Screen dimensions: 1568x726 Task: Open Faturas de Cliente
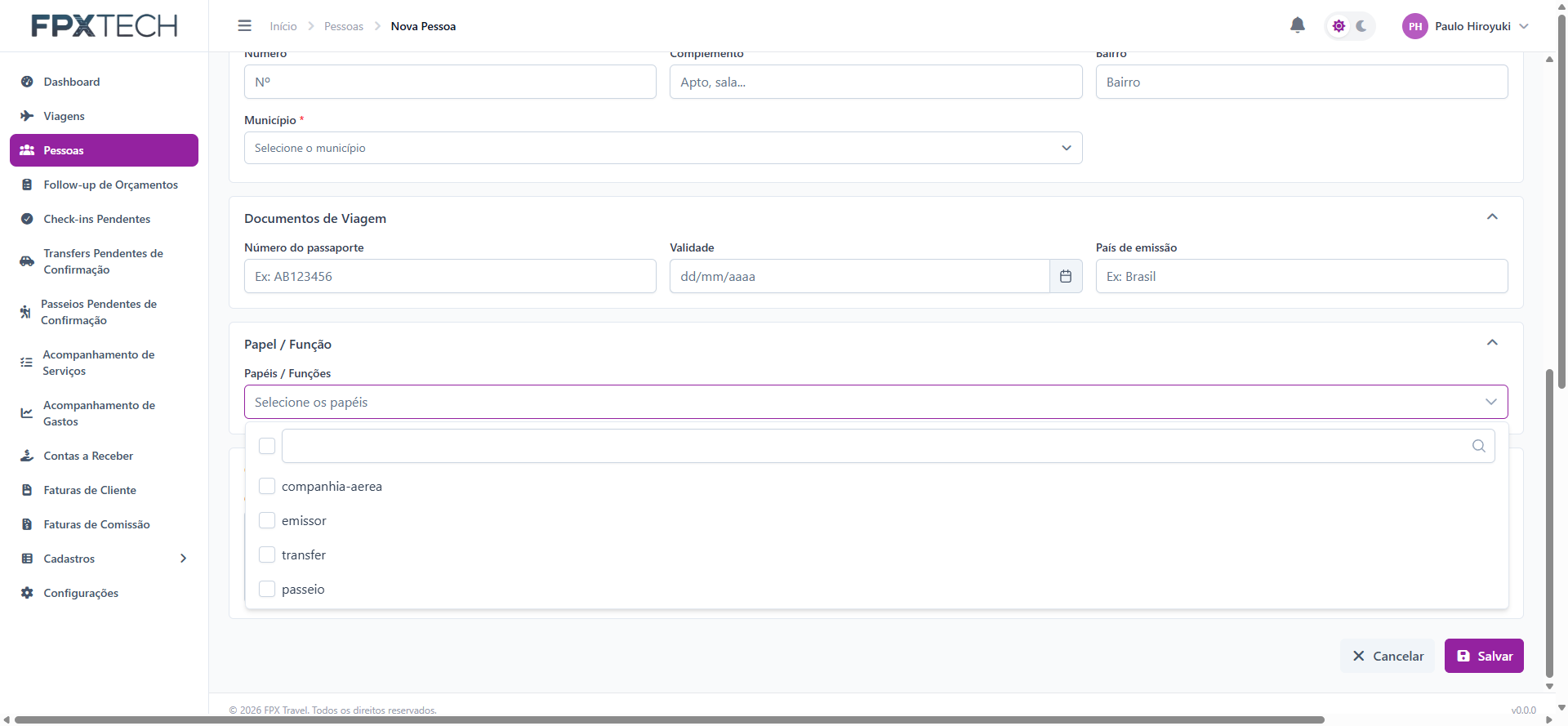[x=104, y=490]
